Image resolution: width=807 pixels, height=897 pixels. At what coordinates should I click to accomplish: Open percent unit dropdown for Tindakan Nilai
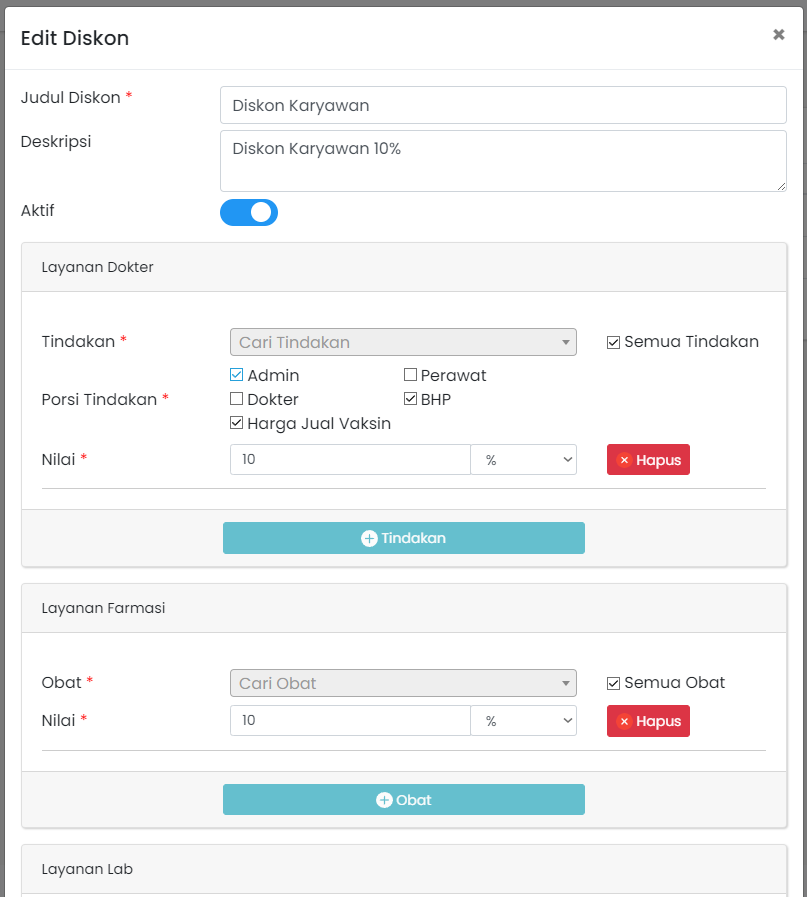pos(524,460)
